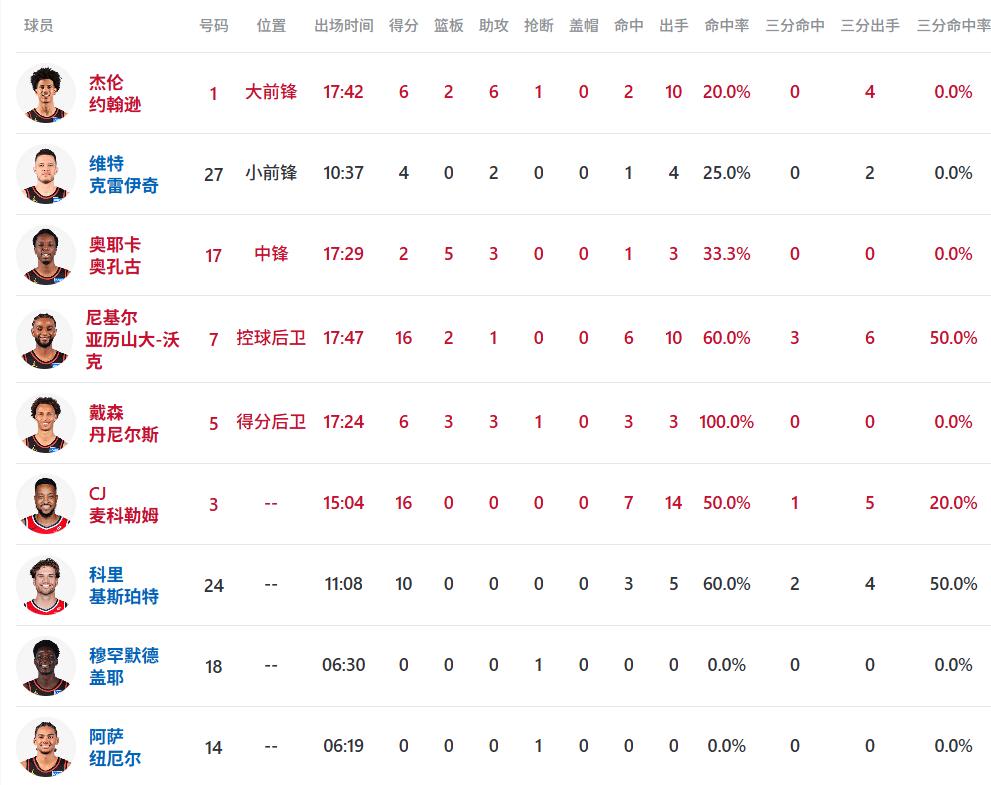Open 杰伦 约翰逊 player name link

click(x=115, y=93)
